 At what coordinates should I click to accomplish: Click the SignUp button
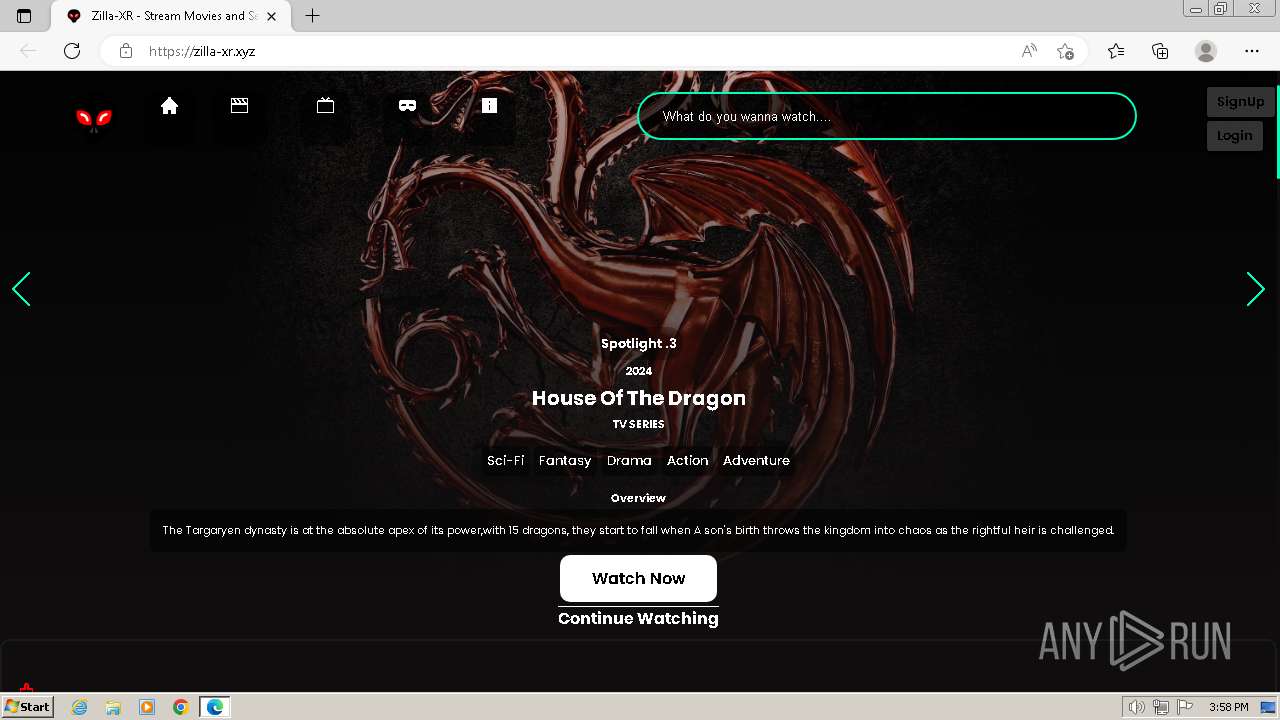(x=1240, y=102)
